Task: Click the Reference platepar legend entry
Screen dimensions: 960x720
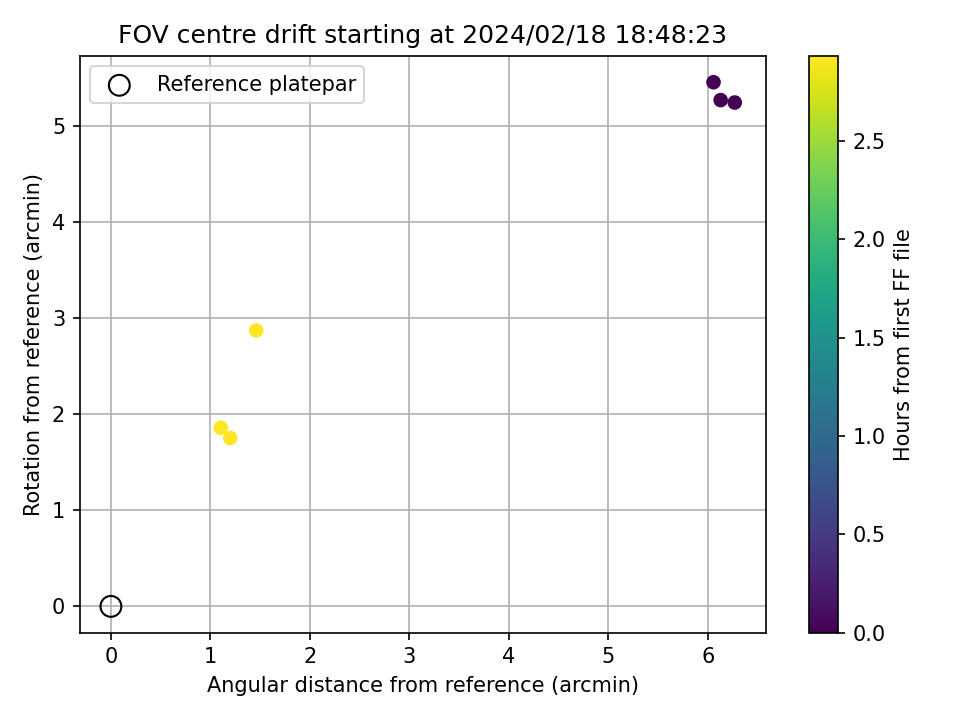Action: 227,84
